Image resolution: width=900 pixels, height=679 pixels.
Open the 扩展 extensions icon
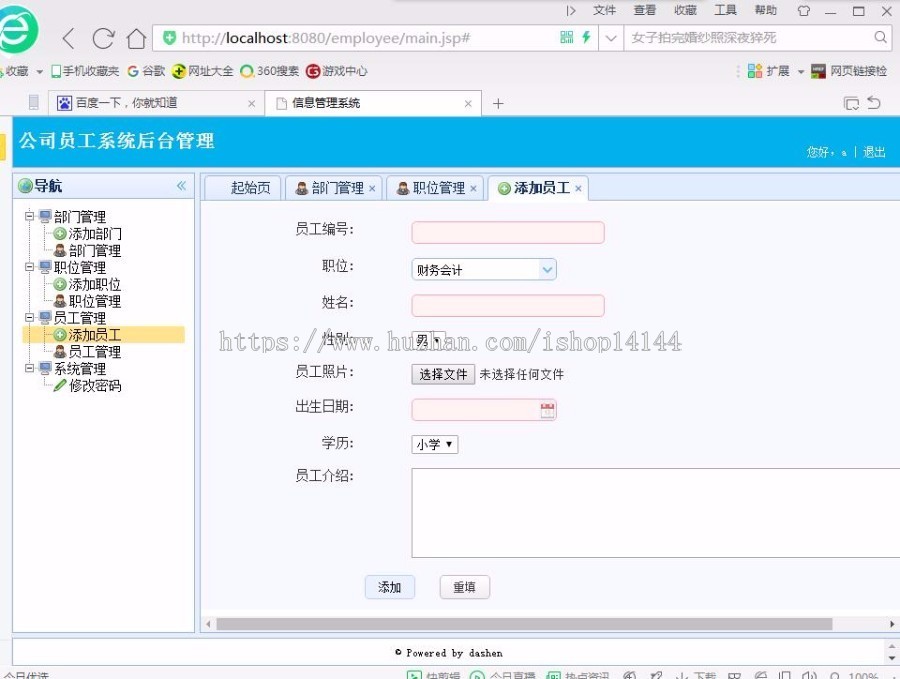point(769,71)
